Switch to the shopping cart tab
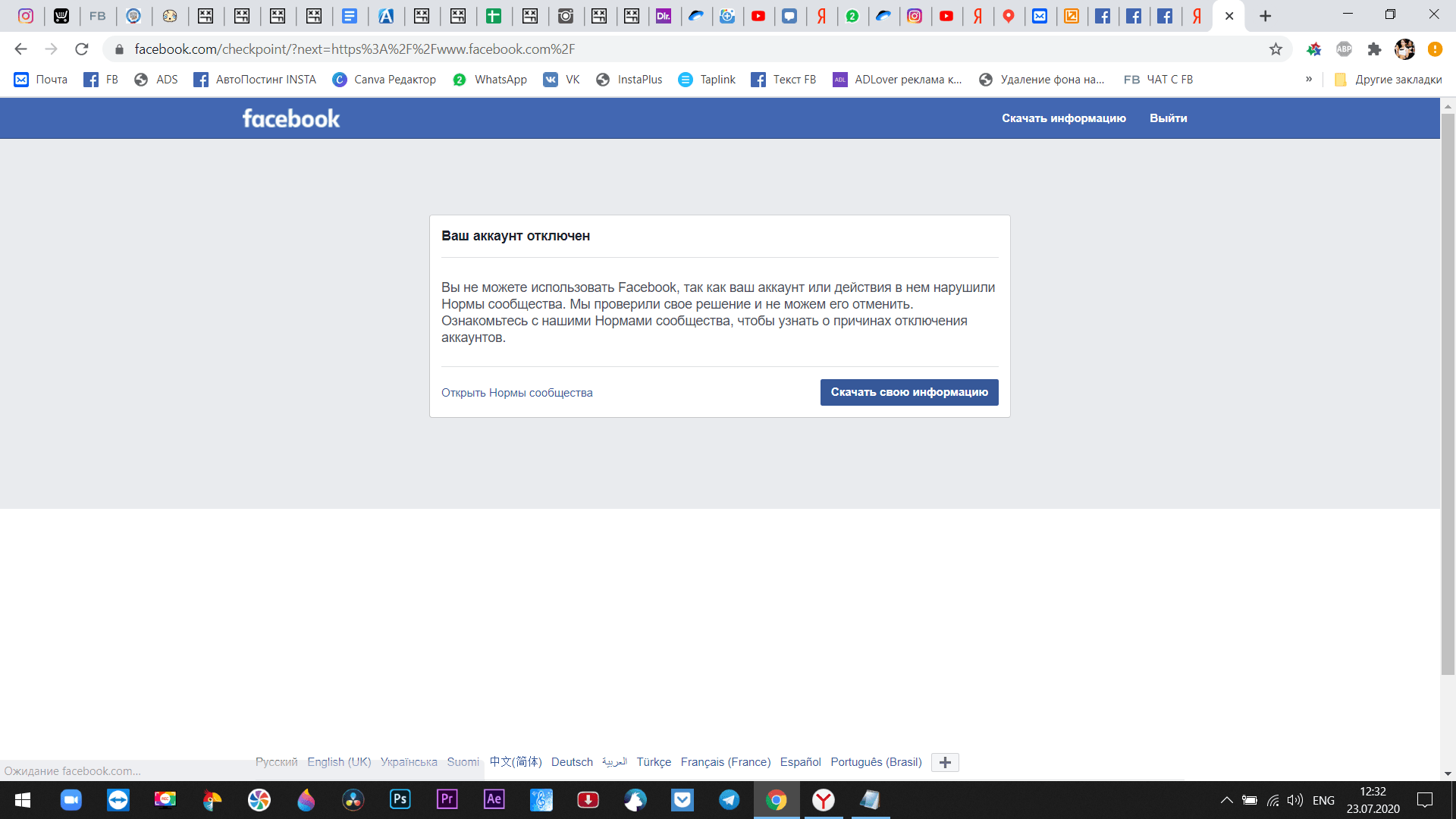Screen dimensions: 1456x819 pyautogui.click(x=61, y=16)
